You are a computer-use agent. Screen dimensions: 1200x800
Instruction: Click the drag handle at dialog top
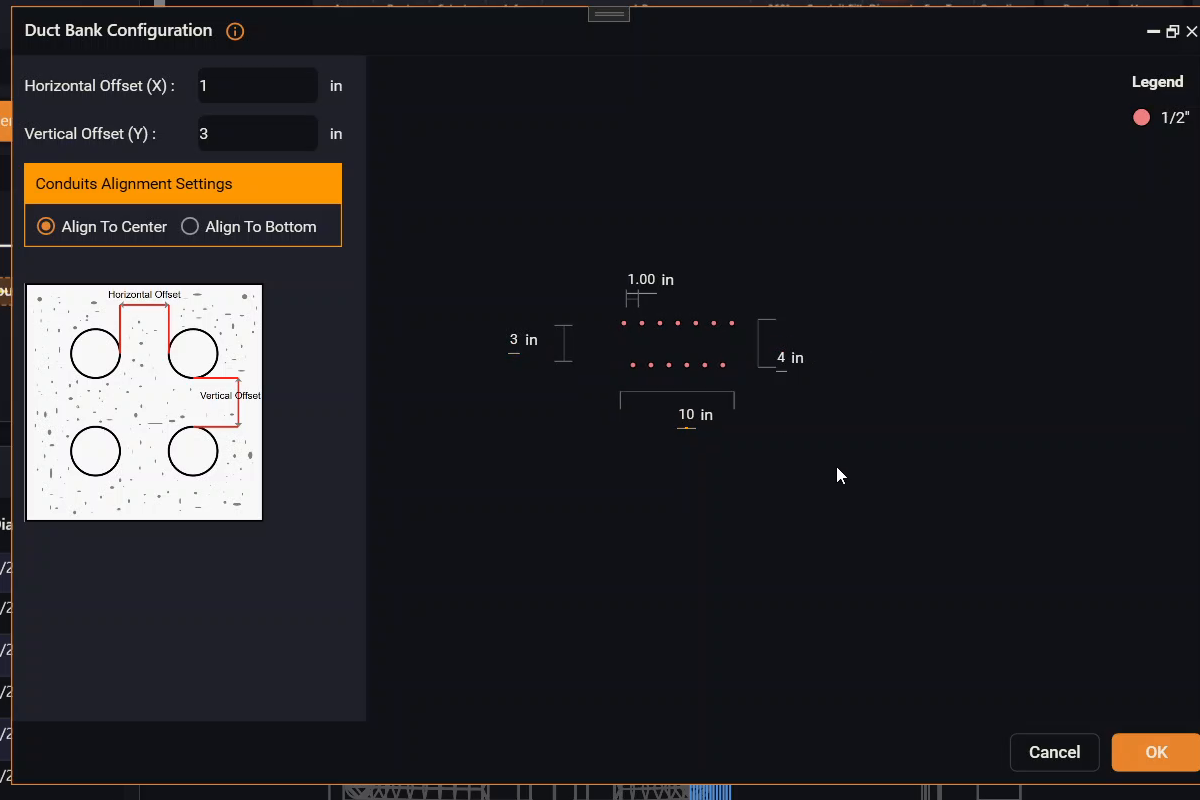coord(609,14)
